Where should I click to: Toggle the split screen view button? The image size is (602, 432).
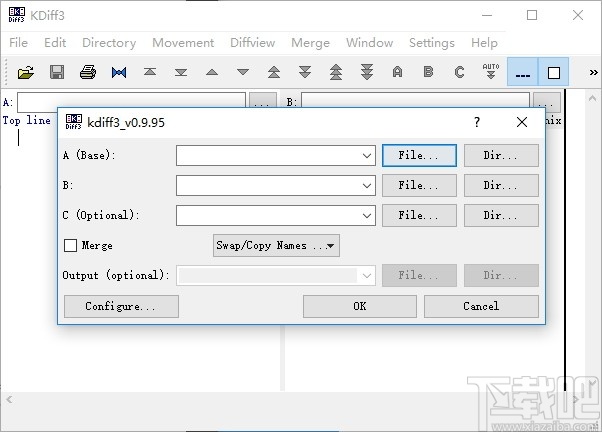pyautogui.click(x=522, y=72)
